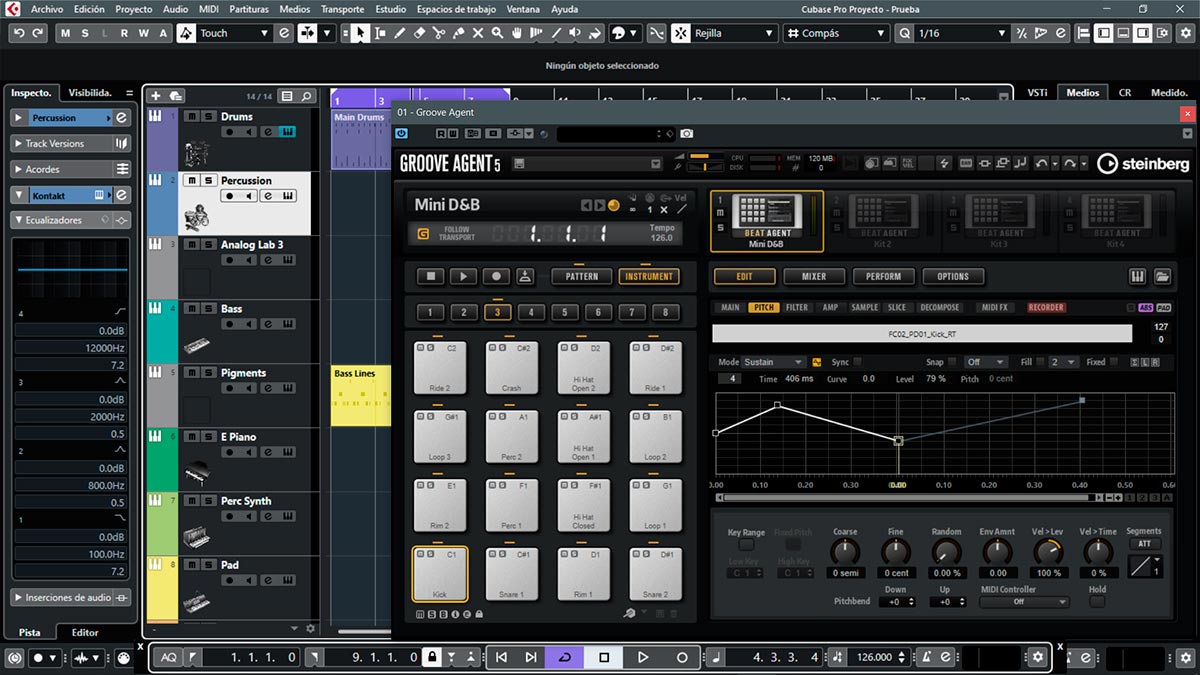Solo the Percussion track

(207, 181)
